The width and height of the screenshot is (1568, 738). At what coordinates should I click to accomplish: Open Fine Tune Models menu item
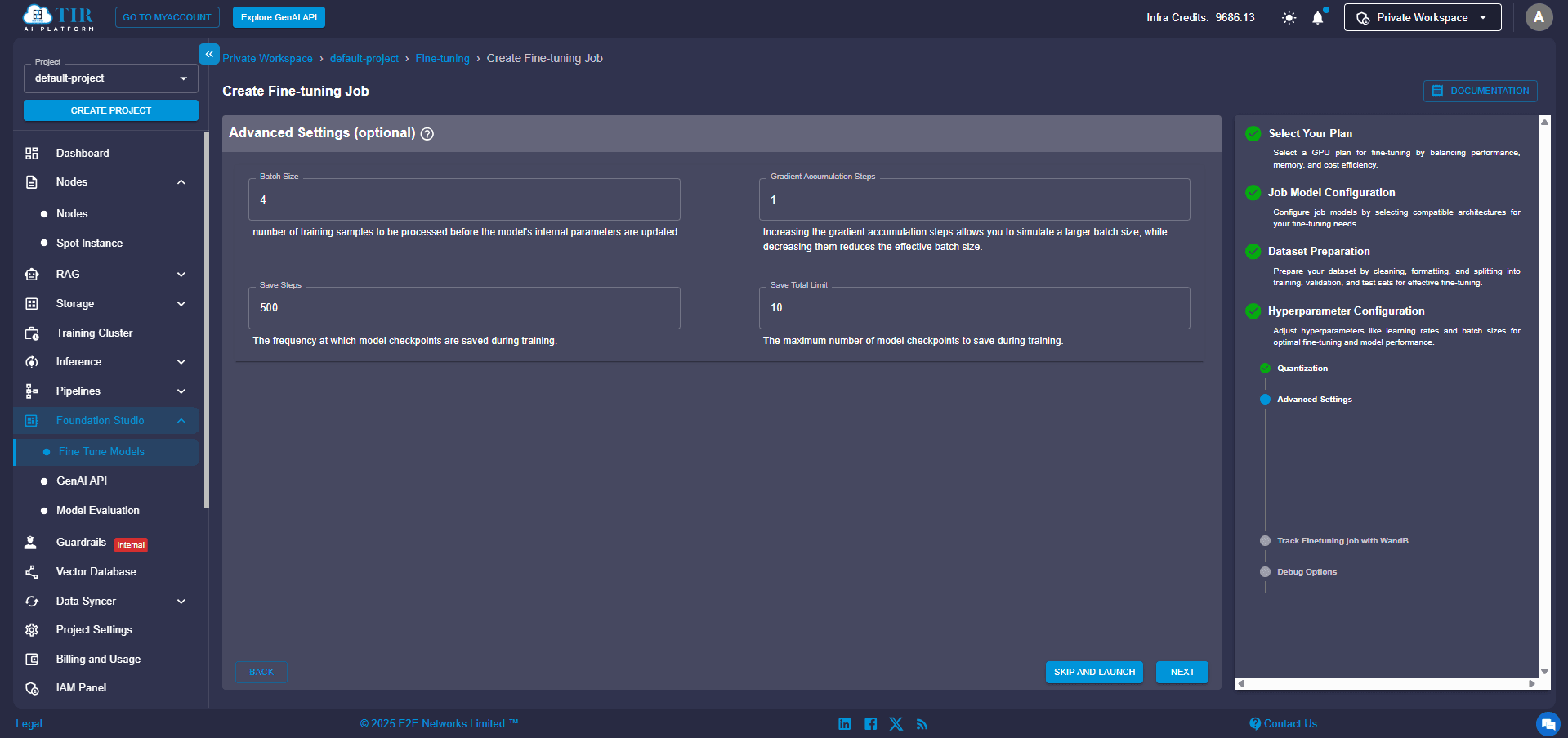coord(106,452)
